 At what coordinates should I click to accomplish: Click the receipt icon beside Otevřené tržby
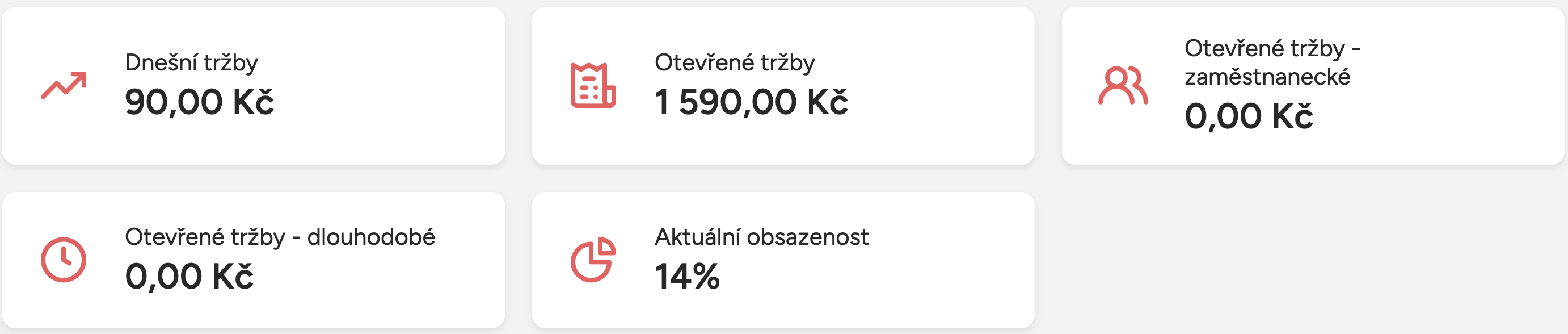593,85
